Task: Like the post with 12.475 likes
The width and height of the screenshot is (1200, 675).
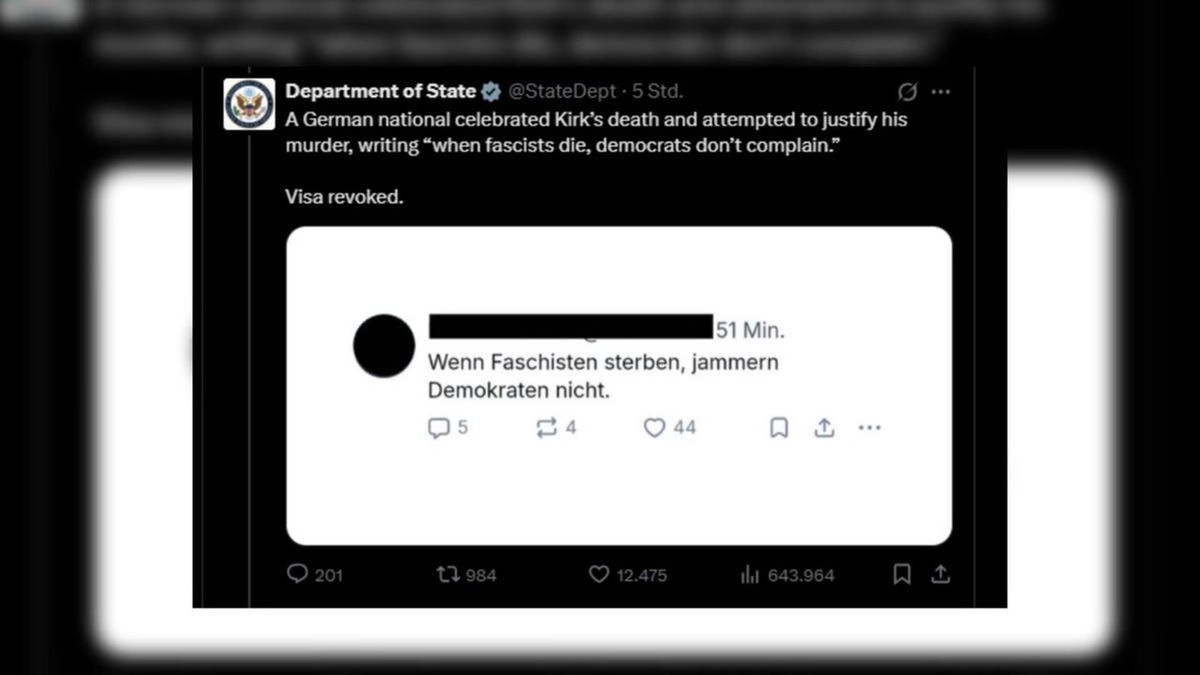Action: (598, 575)
